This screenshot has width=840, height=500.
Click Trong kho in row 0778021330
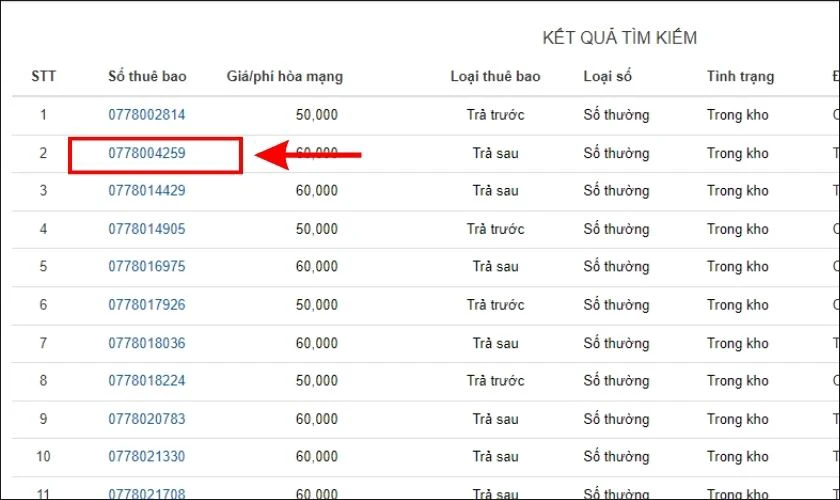coord(738,457)
